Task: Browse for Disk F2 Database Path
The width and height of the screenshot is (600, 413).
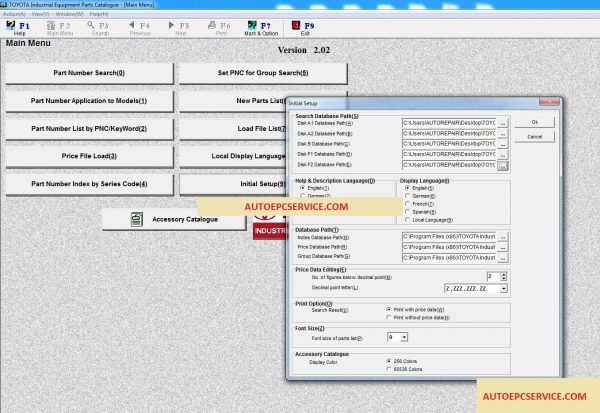Action: 503,165
